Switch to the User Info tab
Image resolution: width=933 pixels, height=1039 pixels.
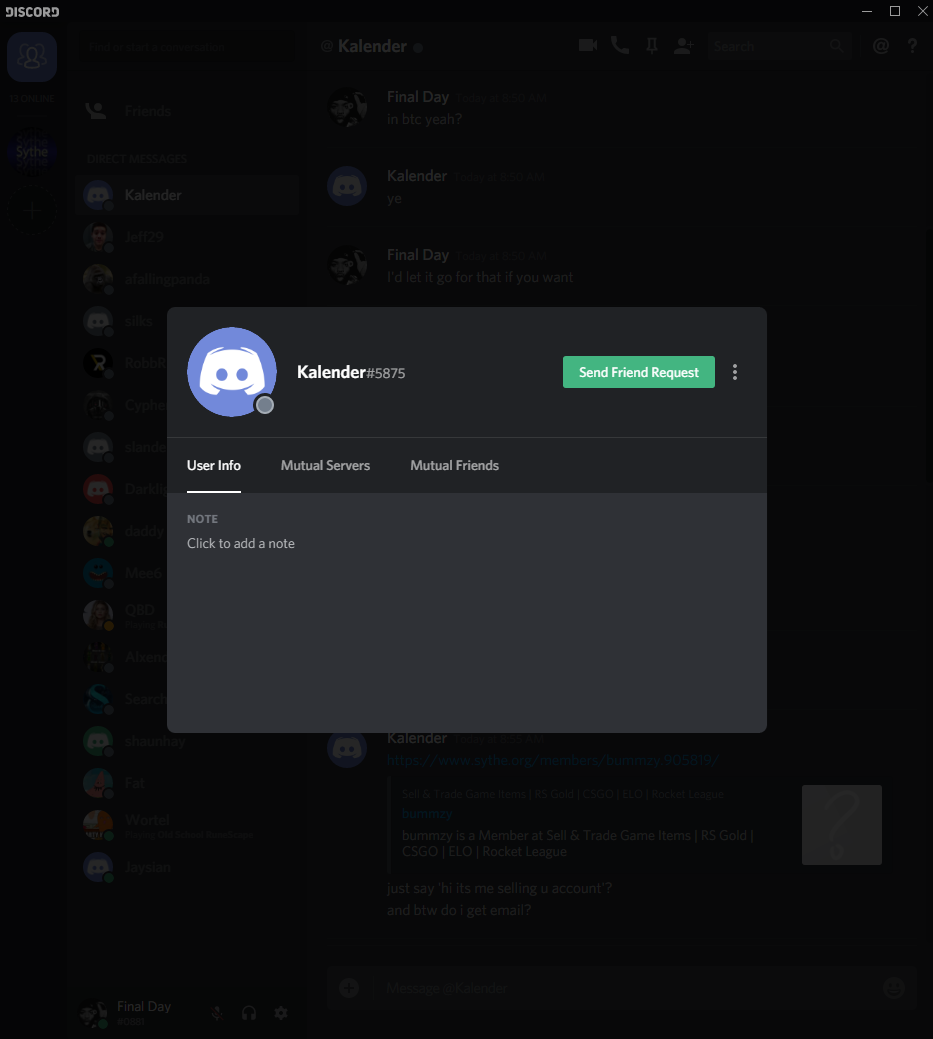(x=214, y=466)
